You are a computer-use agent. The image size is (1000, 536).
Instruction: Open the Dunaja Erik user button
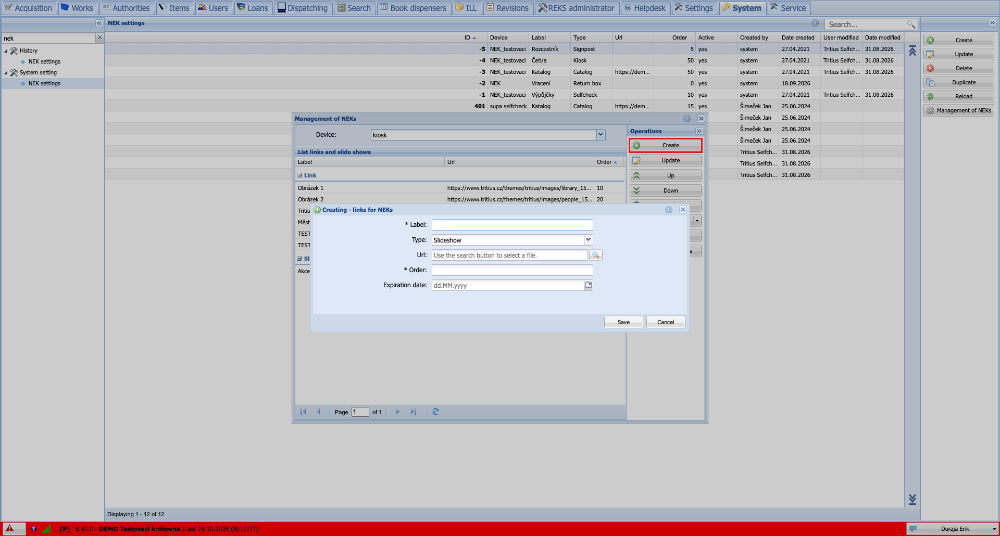click(x=952, y=529)
